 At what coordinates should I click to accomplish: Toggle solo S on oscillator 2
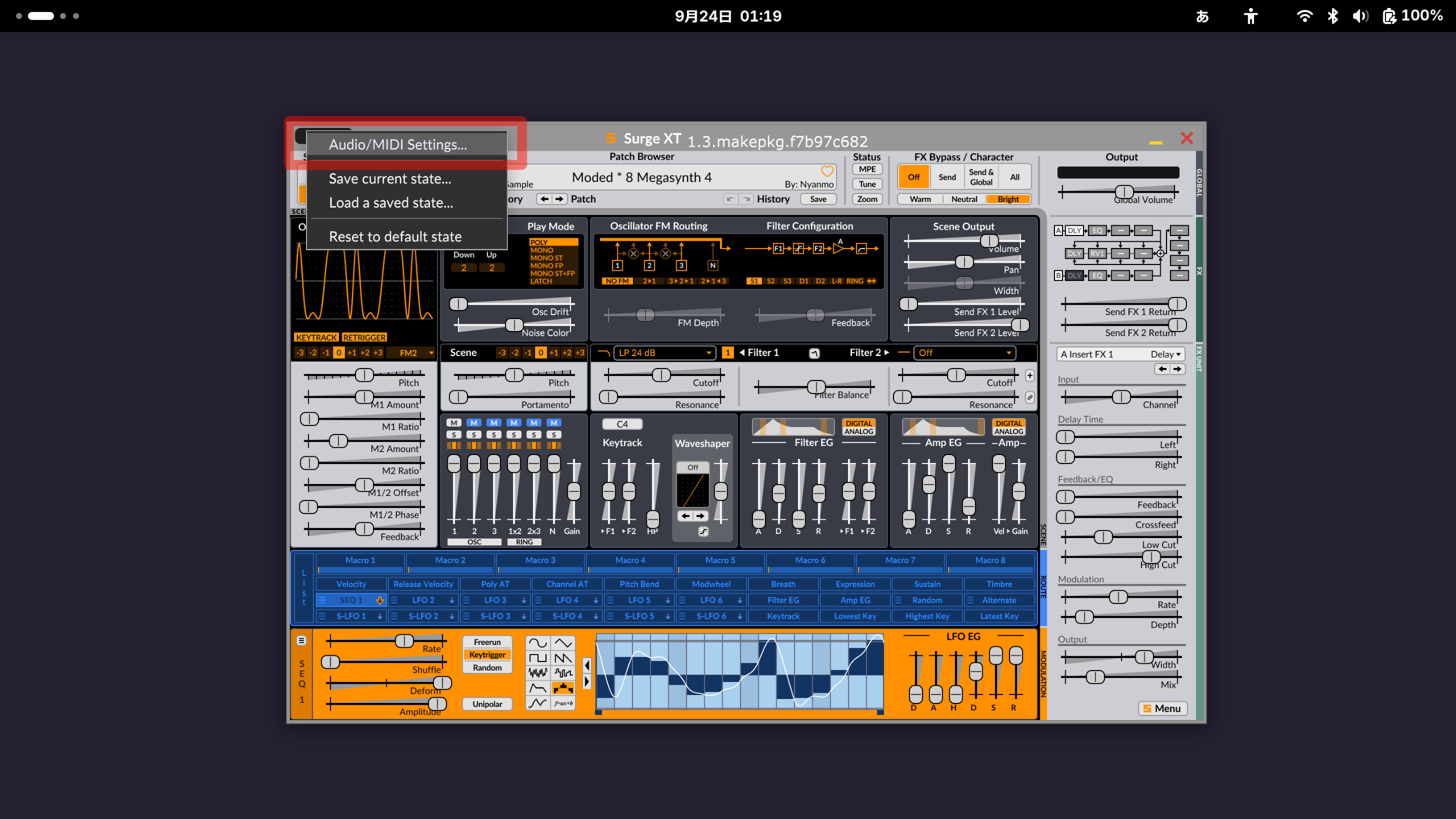(474, 435)
